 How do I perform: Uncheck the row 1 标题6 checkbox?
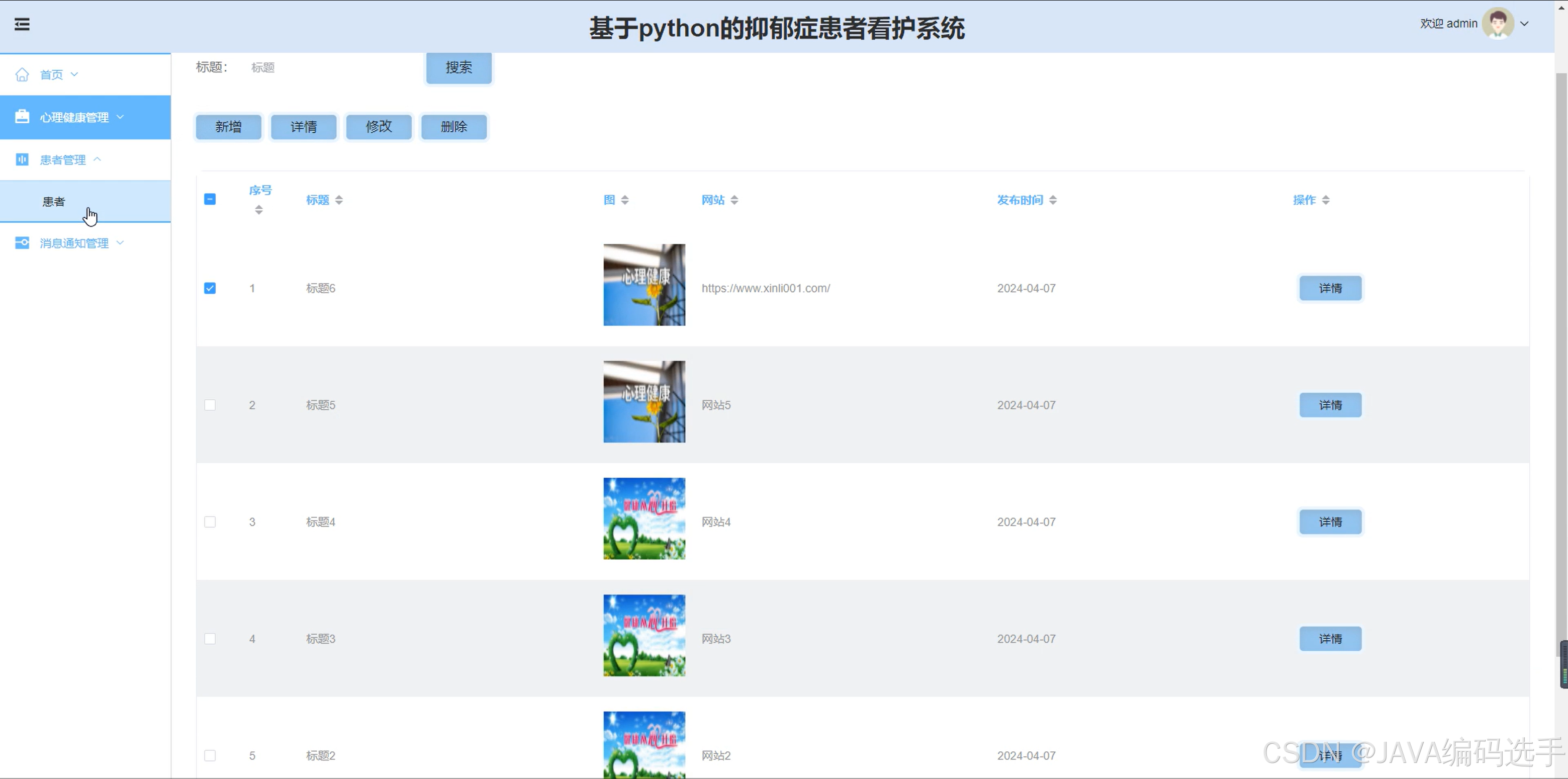tap(210, 288)
